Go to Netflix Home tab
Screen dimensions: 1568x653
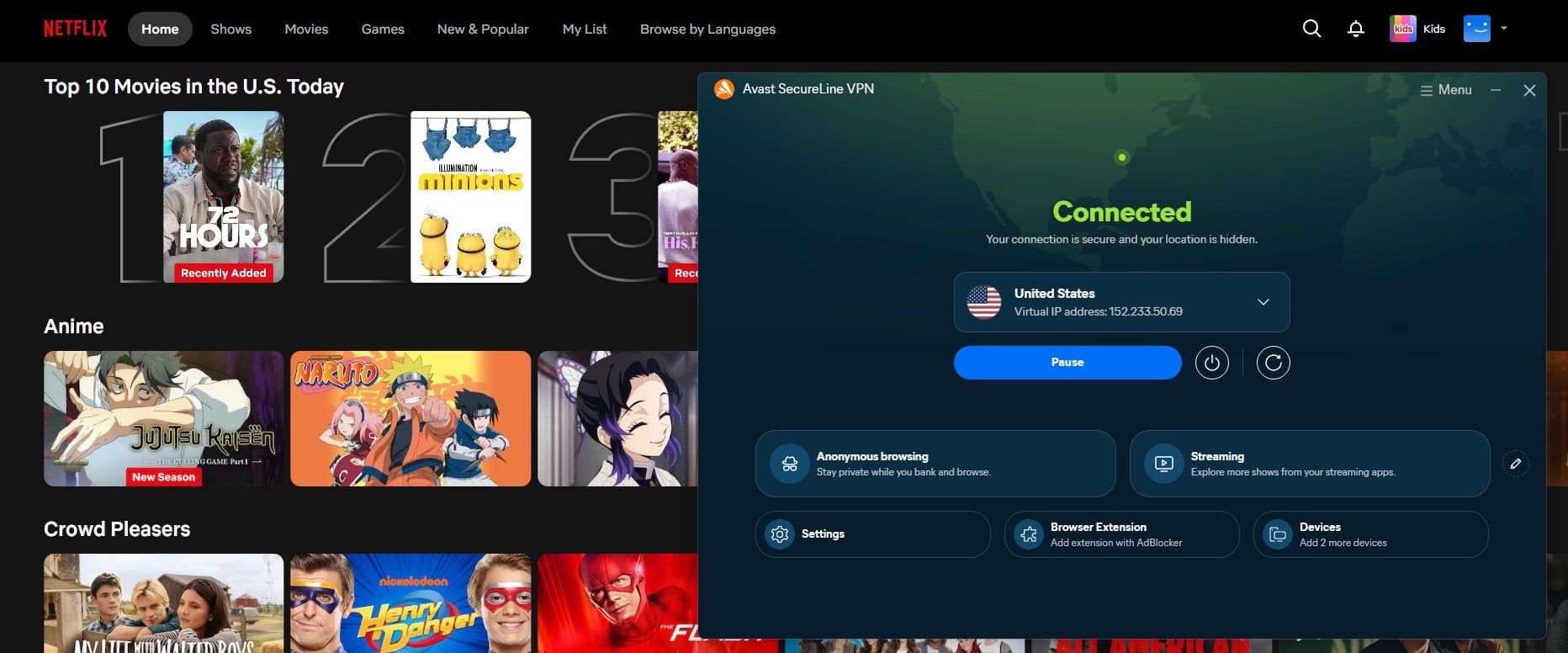pyautogui.click(x=160, y=29)
